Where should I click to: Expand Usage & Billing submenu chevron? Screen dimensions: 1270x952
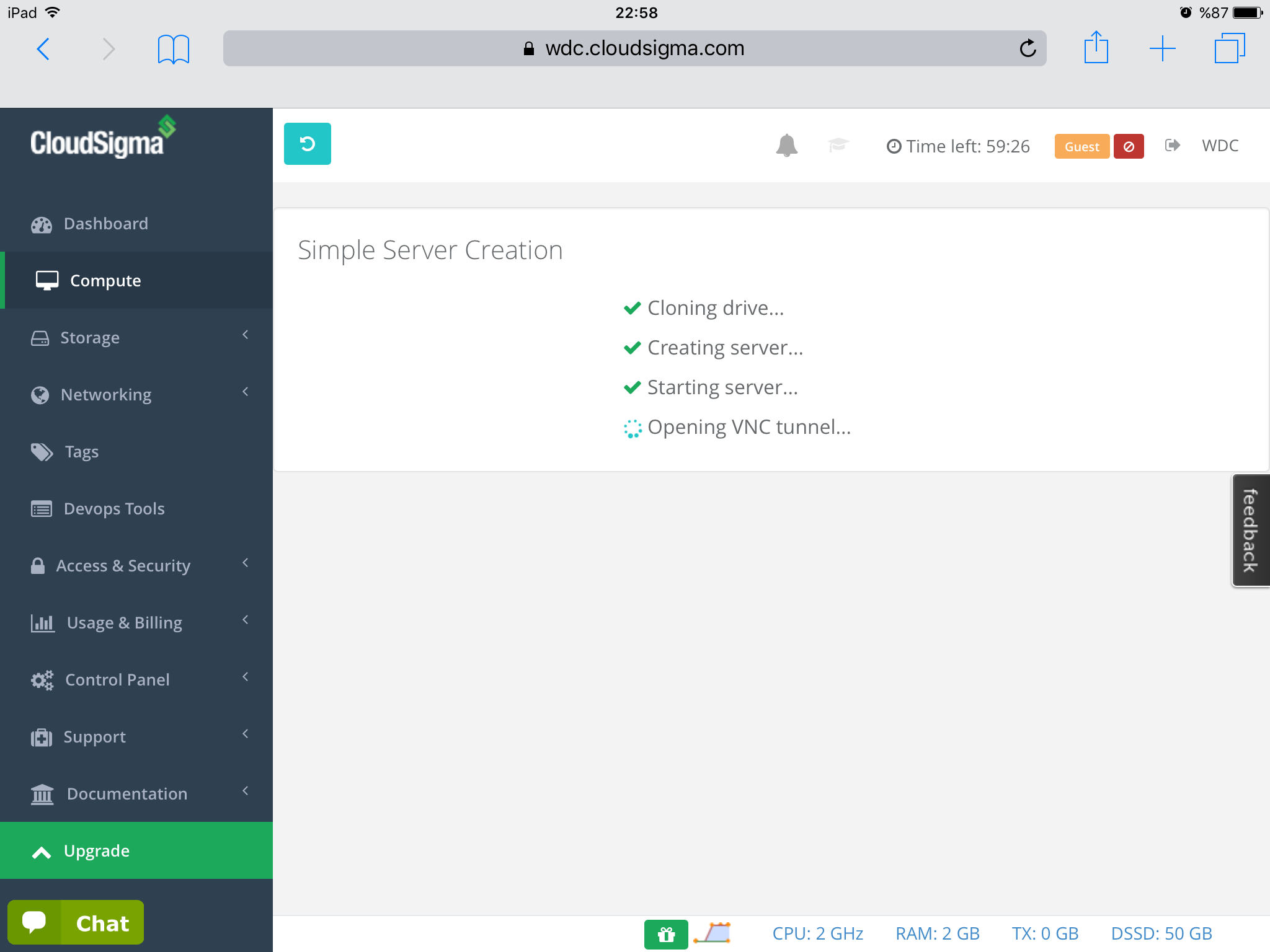click(246, 620)
